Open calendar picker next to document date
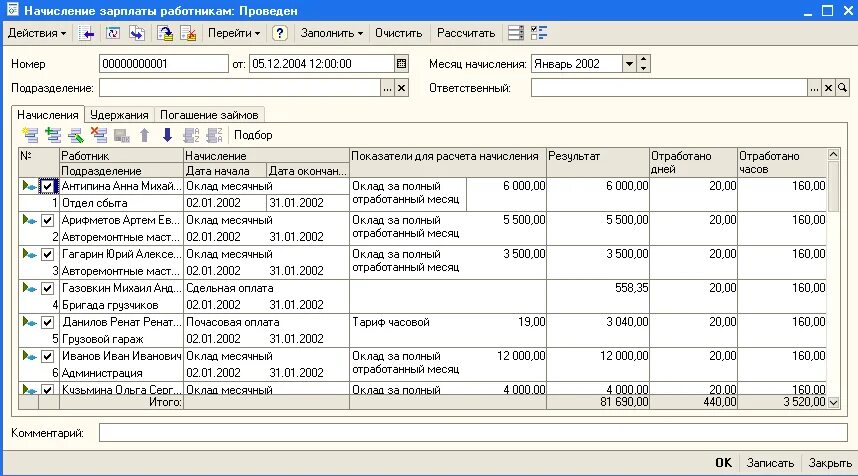 coord(401,63)
